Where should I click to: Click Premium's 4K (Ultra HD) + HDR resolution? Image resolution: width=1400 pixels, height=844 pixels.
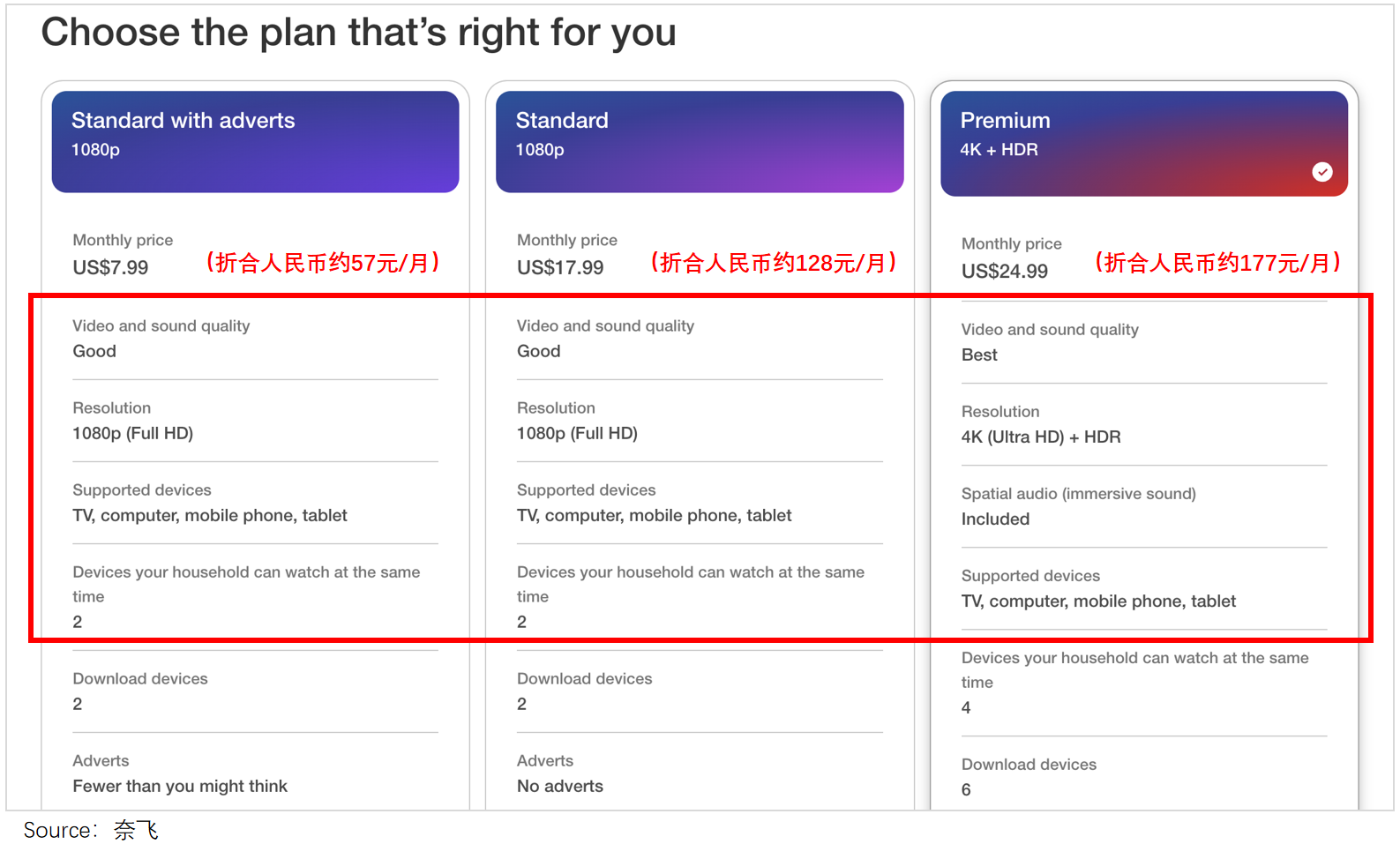(1041, 437)
